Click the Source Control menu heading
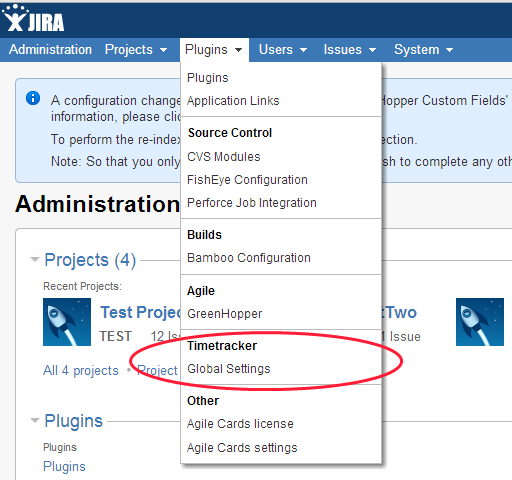 pyautogui.click(x=230, y=133)
